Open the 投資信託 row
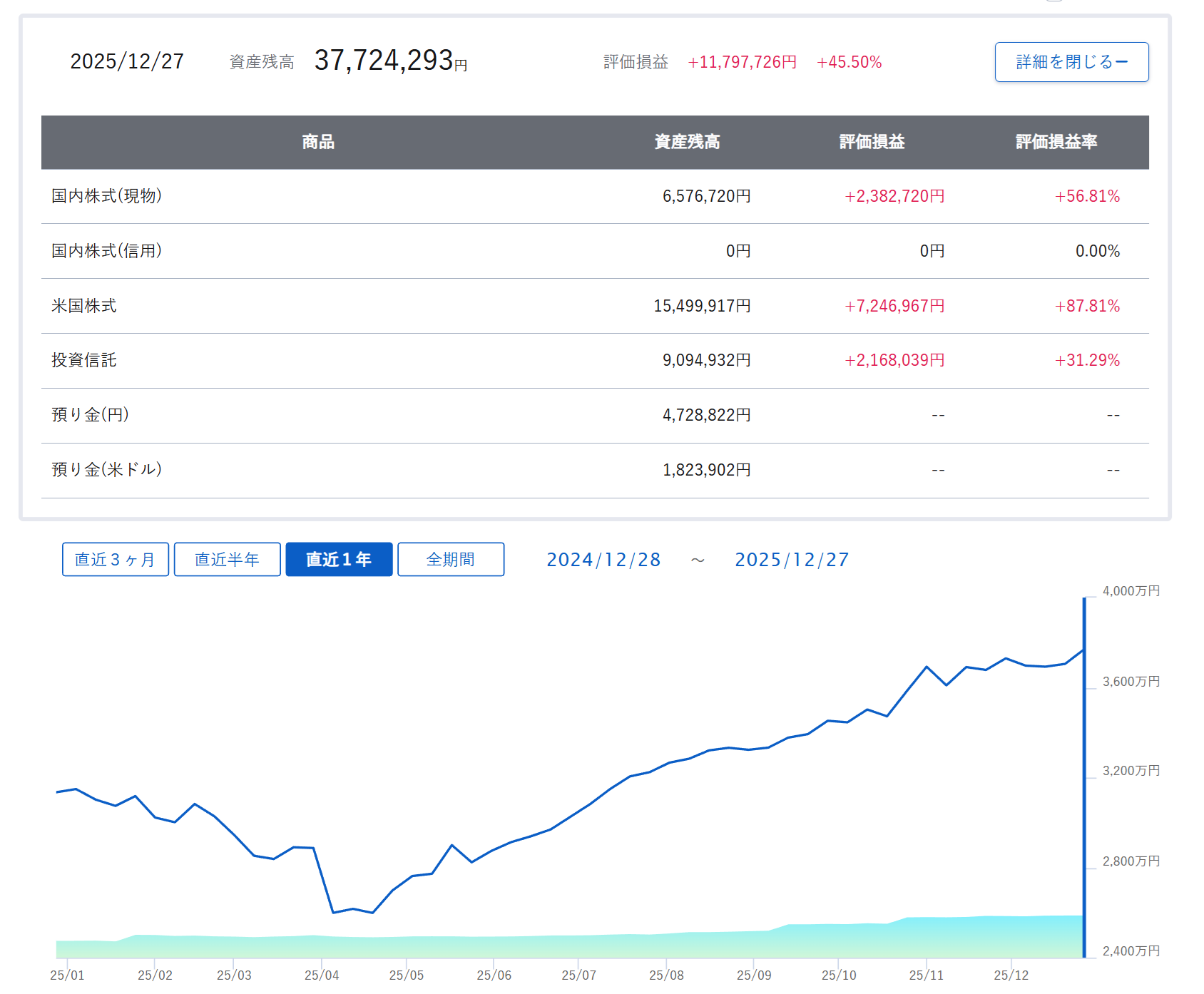 (x=84, y=360)
